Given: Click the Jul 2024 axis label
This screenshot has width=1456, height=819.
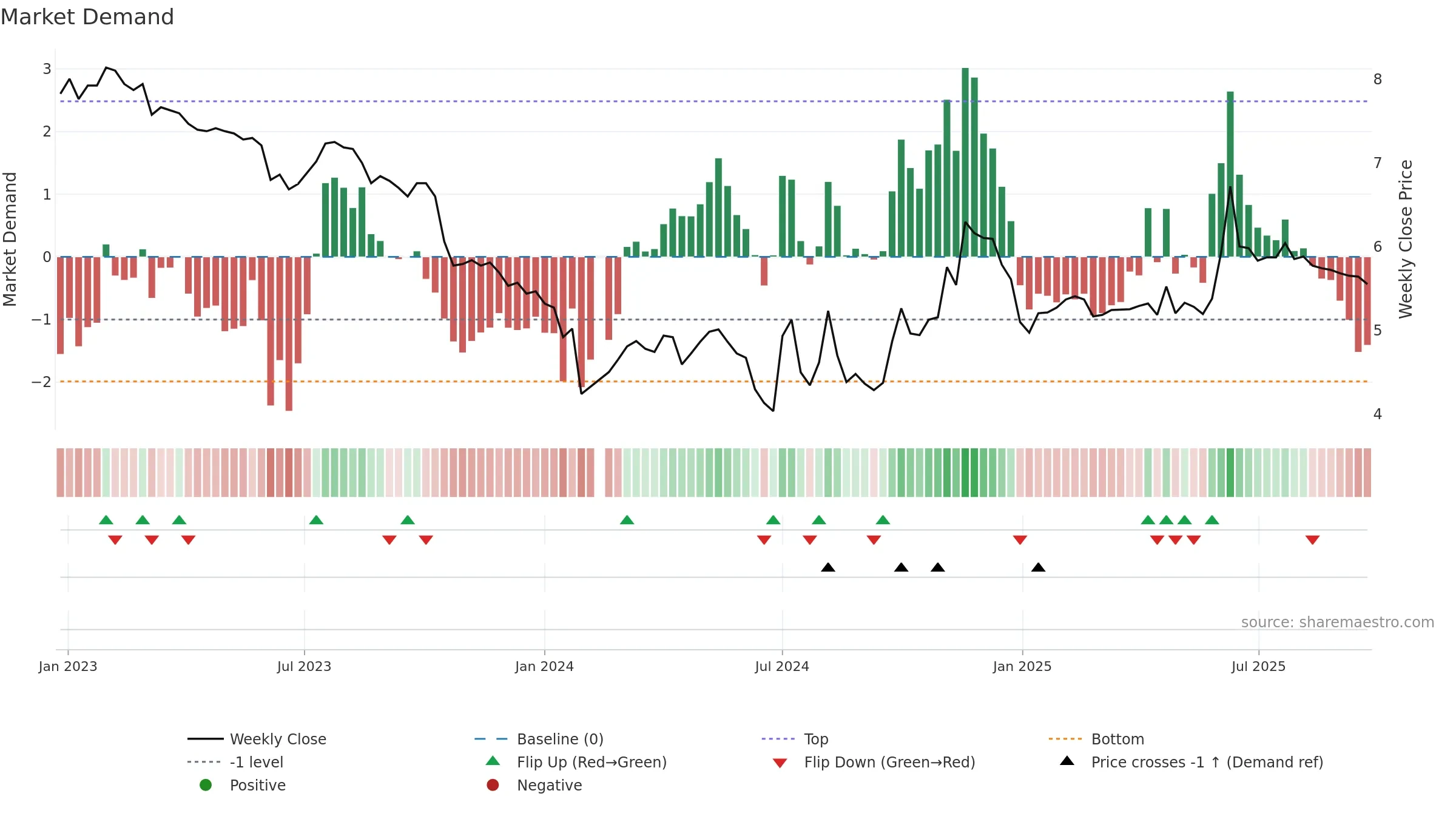Looking at the screenshot, I should [782, 667].
